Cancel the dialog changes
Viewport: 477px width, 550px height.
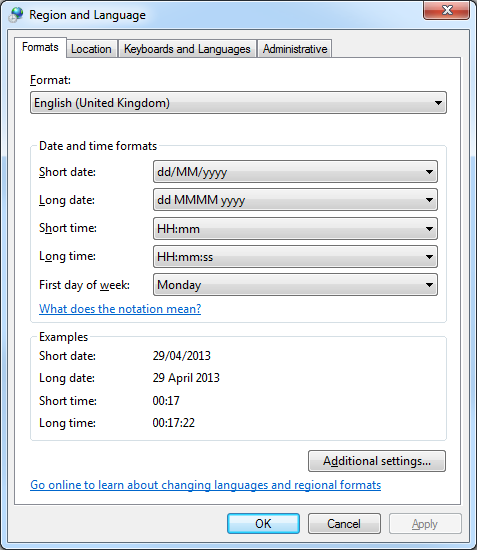(x=344, y=524)
